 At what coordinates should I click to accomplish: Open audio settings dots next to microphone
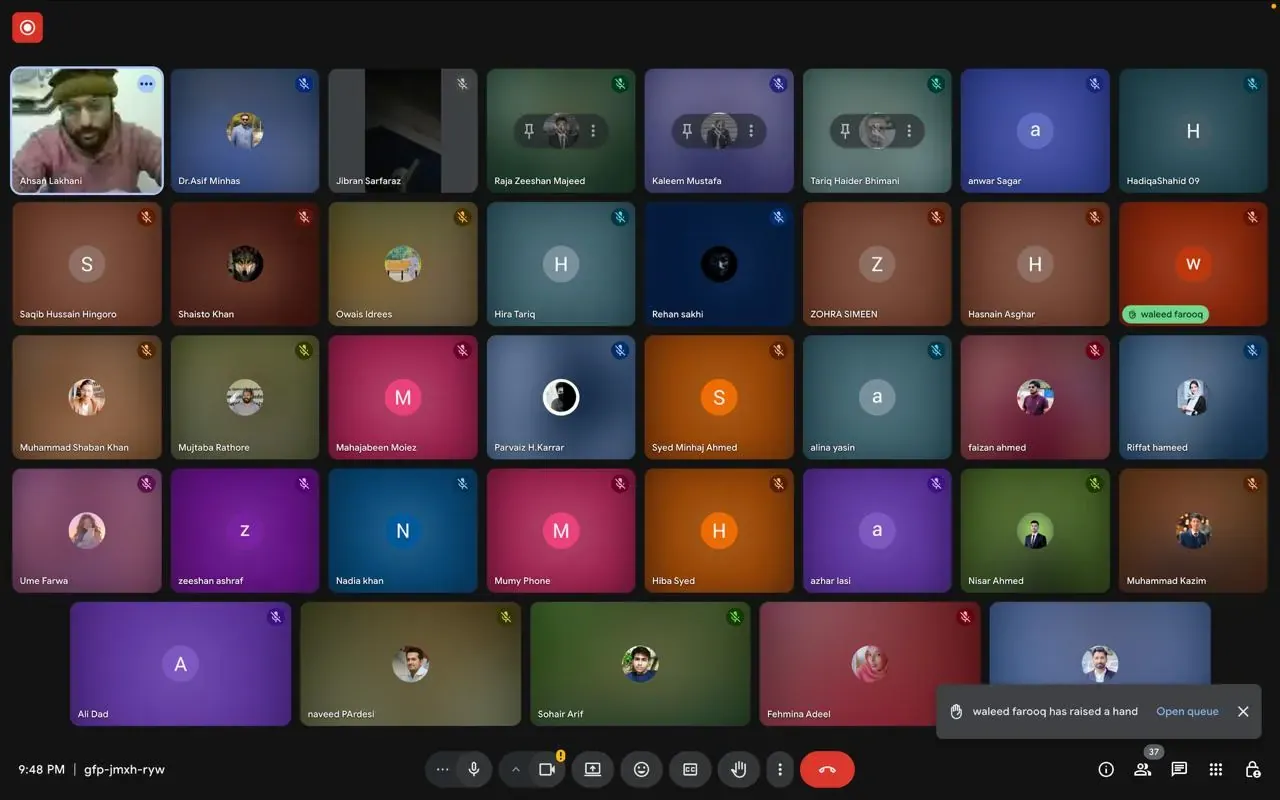tap(442, 769)
